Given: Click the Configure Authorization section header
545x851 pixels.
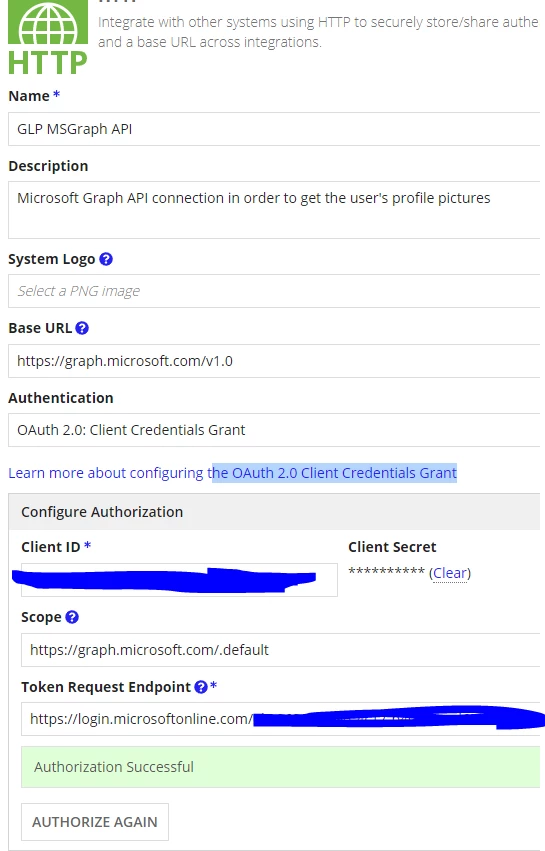Looking at the screenshot, I should (274, 512).
